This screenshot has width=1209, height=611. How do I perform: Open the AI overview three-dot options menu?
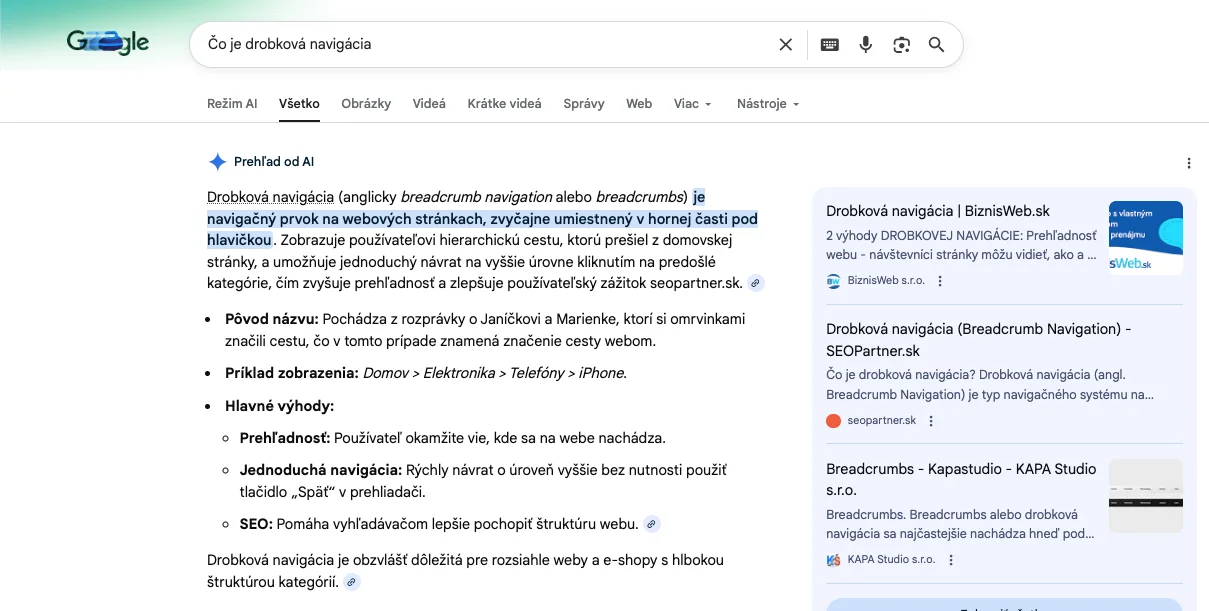(1188, 163)
